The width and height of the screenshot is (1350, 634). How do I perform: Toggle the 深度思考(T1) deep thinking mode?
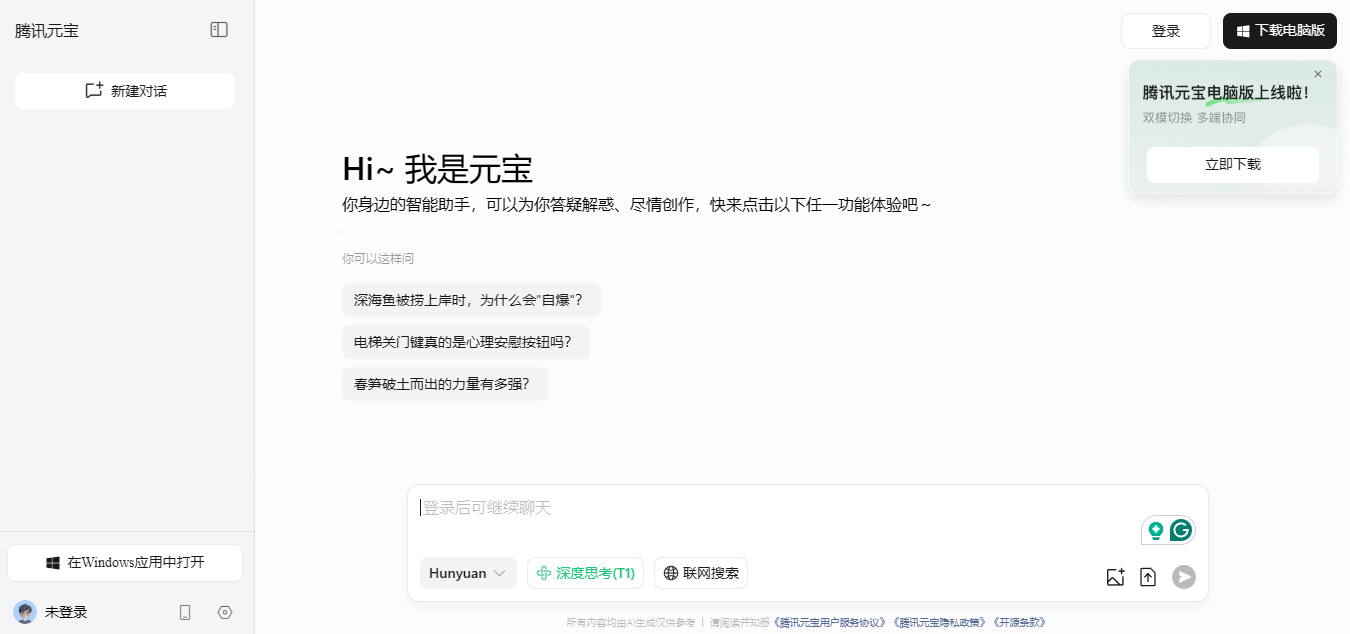[585, 573]
